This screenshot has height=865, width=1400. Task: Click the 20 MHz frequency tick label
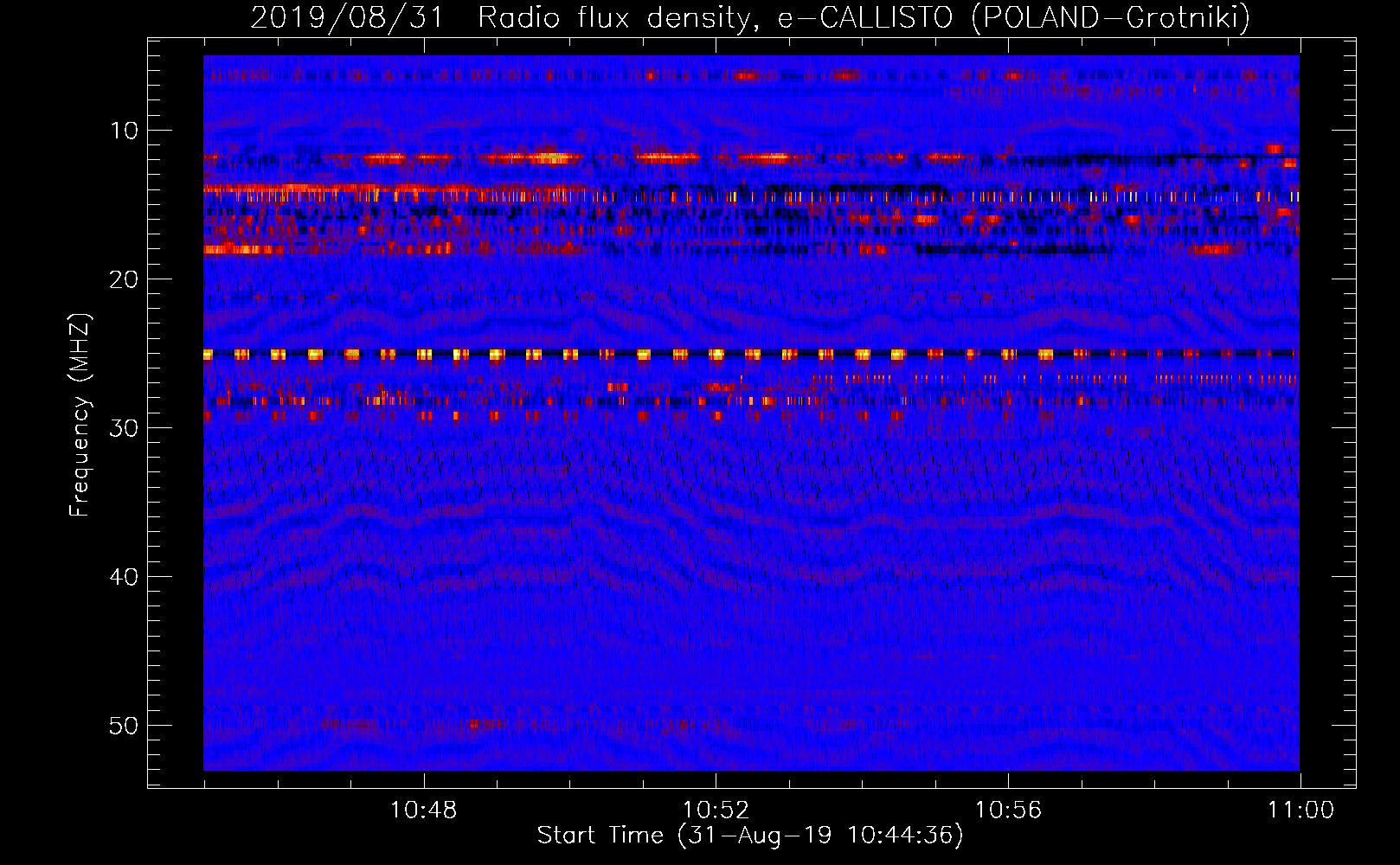coord(124,279)
